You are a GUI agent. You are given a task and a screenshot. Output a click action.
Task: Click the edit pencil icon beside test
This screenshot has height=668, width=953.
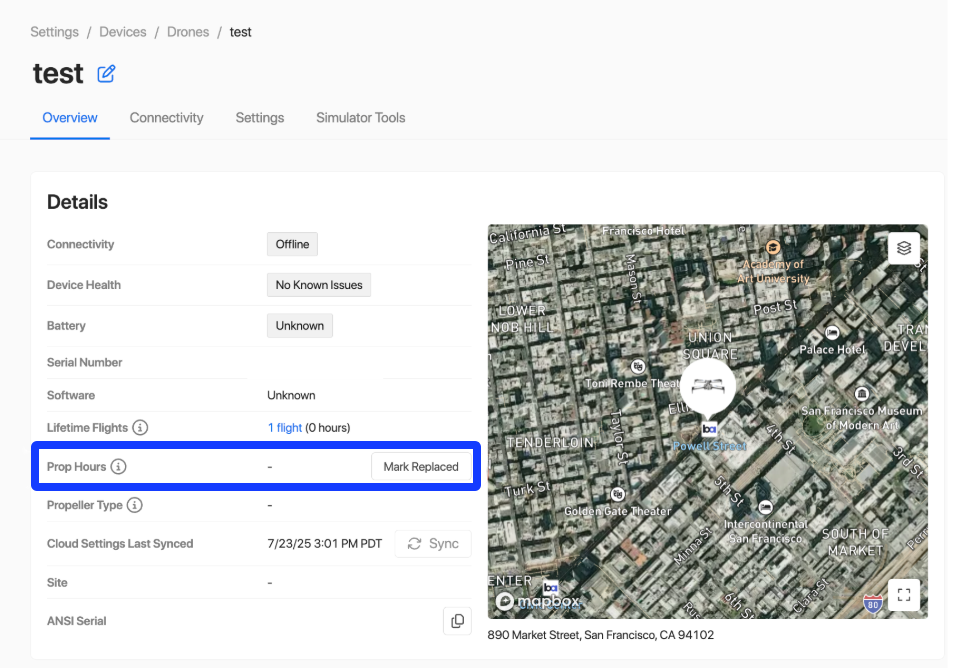[x=106, y=73]
